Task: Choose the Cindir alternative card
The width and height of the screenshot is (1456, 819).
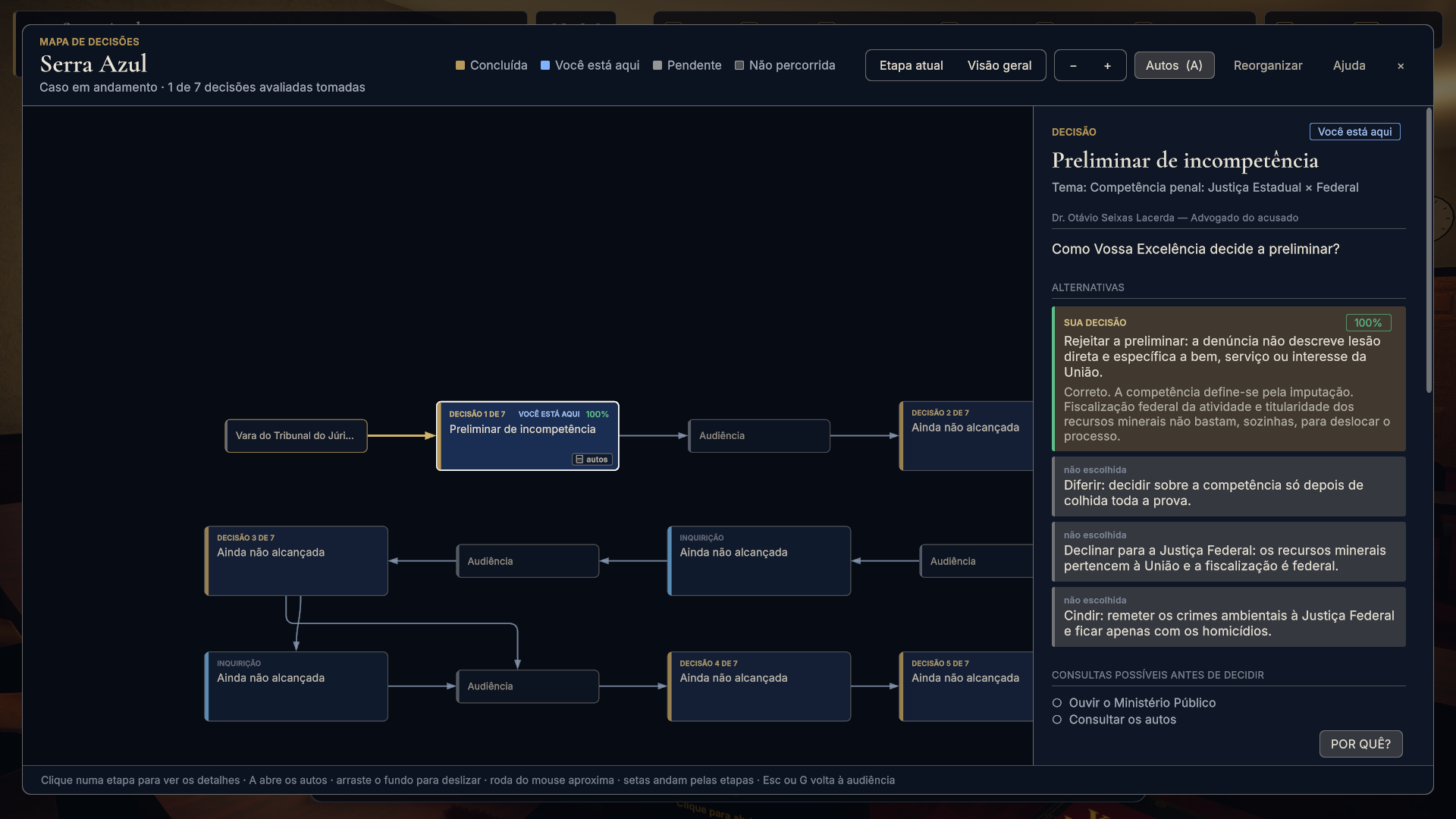Action: coord(1228,617)
